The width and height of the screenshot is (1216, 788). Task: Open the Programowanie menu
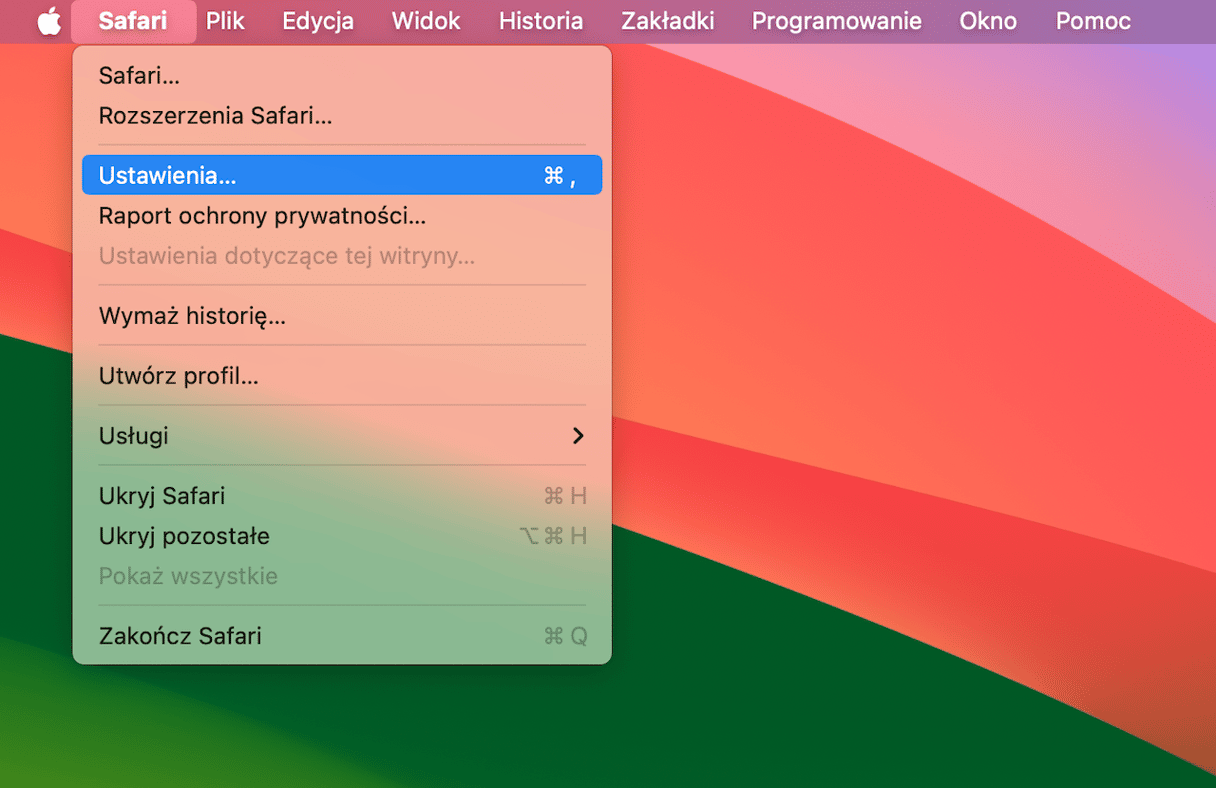tap(836, 21)
